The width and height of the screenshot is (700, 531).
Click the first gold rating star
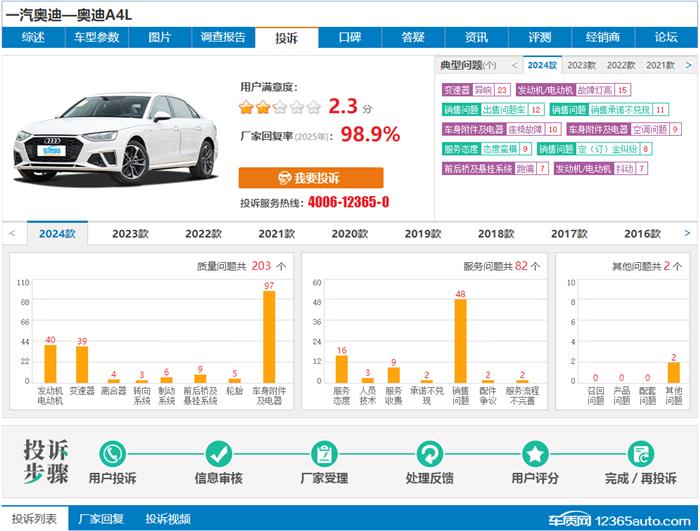(x=246, y=107)
